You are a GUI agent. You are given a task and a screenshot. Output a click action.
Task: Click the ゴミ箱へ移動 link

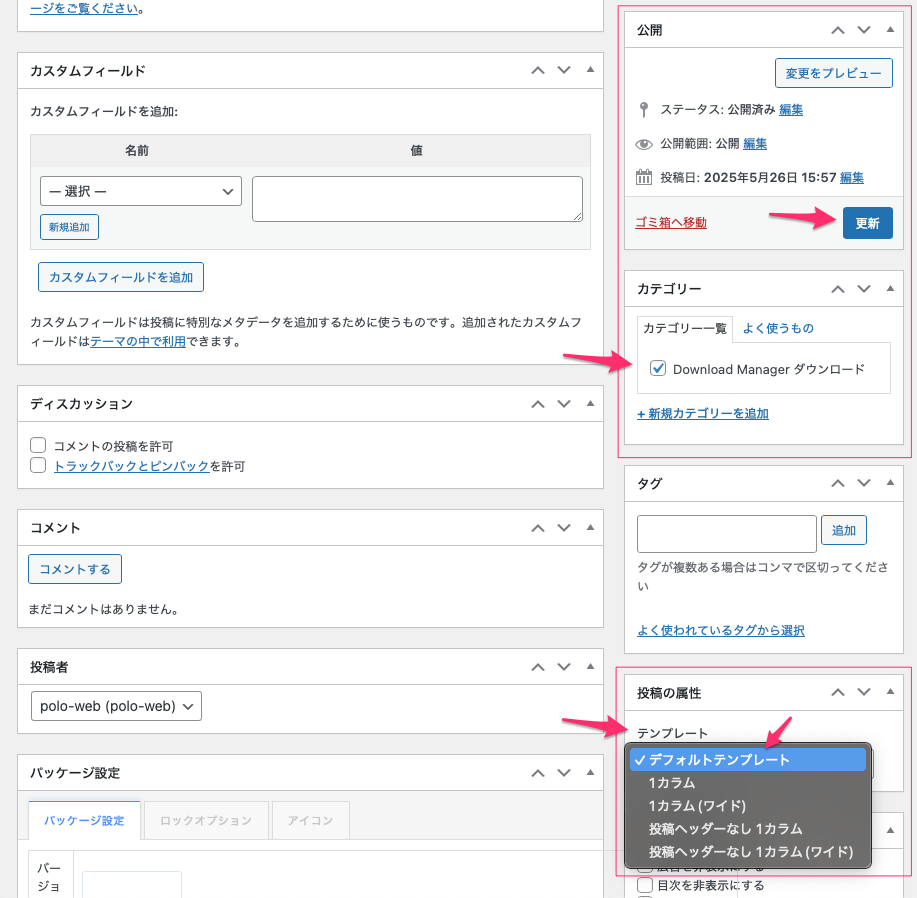coord(671,222)
